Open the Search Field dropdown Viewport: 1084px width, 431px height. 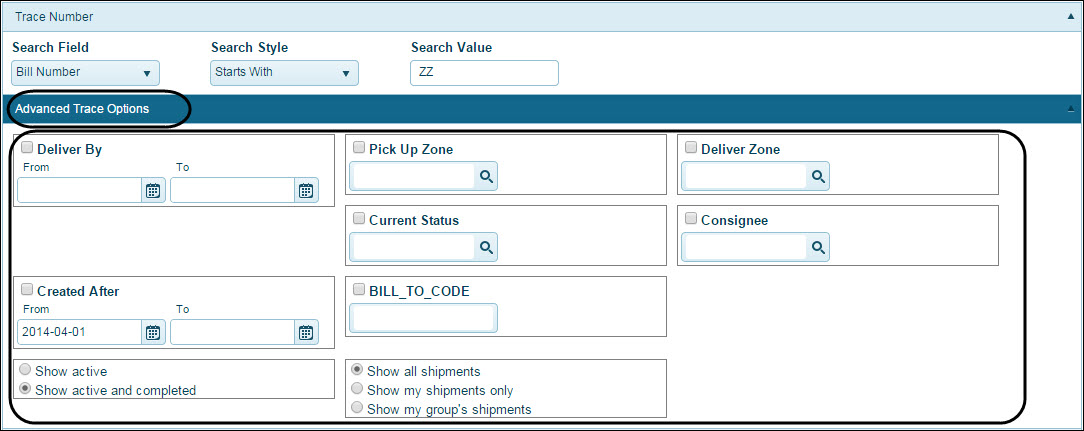pos(86,73)
